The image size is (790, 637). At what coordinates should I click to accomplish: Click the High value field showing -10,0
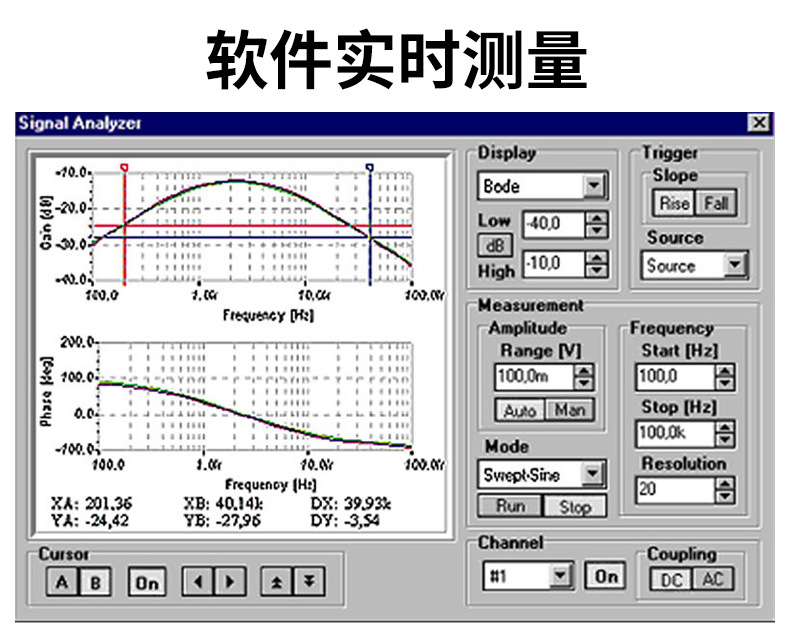point(554,264)
